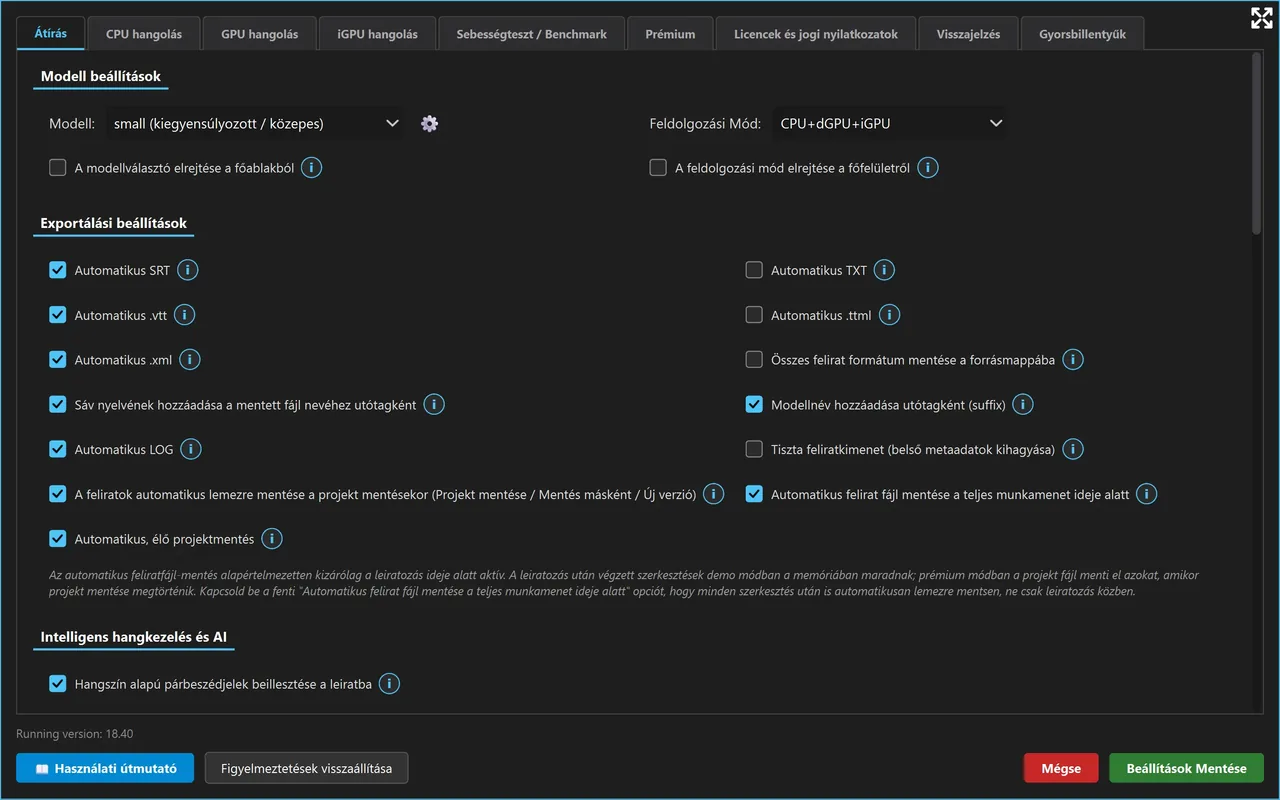Image resolution: width=1280 pixels, height=800 pixels.
Task: Switch to the CPU hangolás tab
Action: point(144,34)
